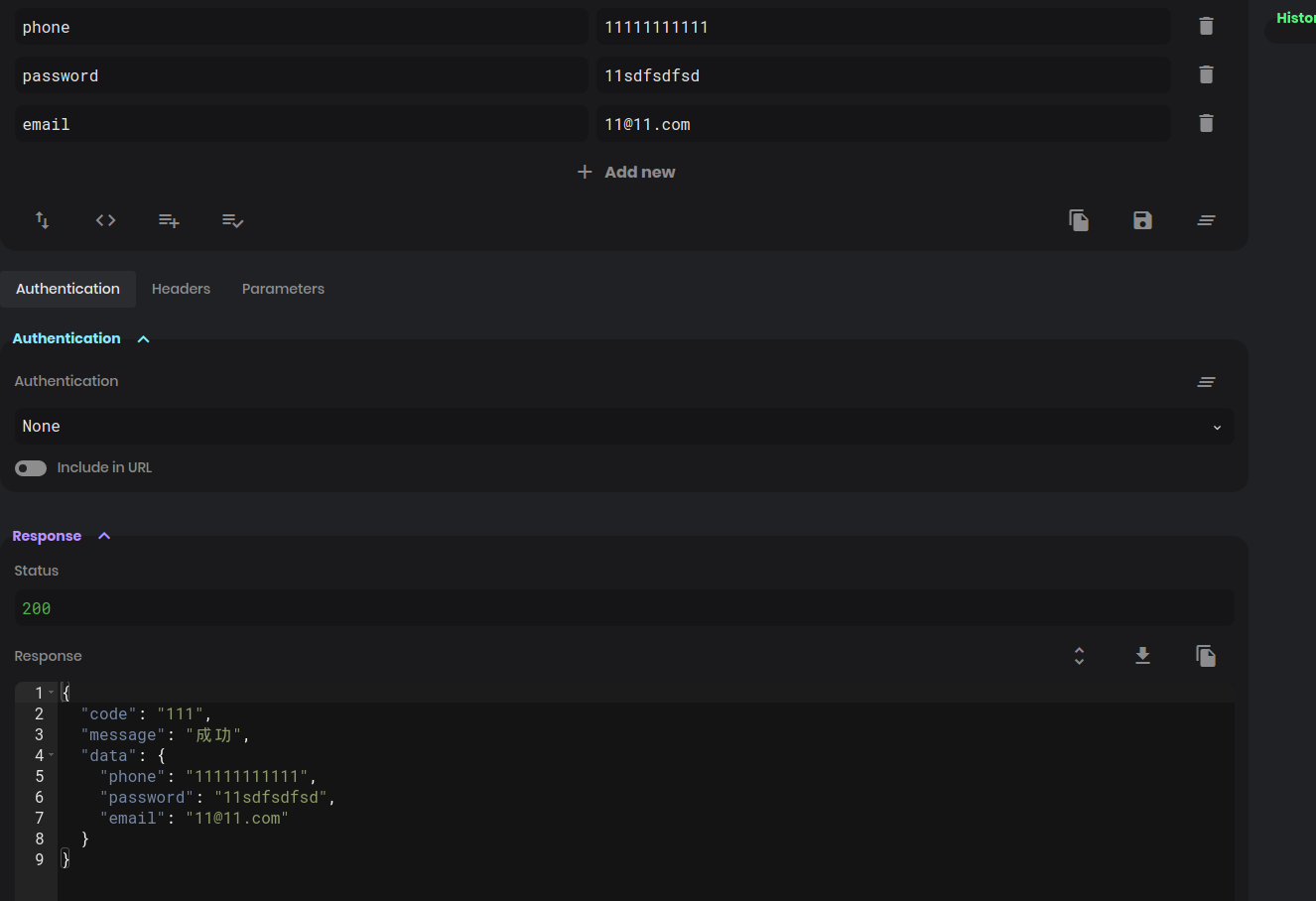Copy the request body contents
The width and height of the screenshot is (1316, 901).
[1079, 220]
